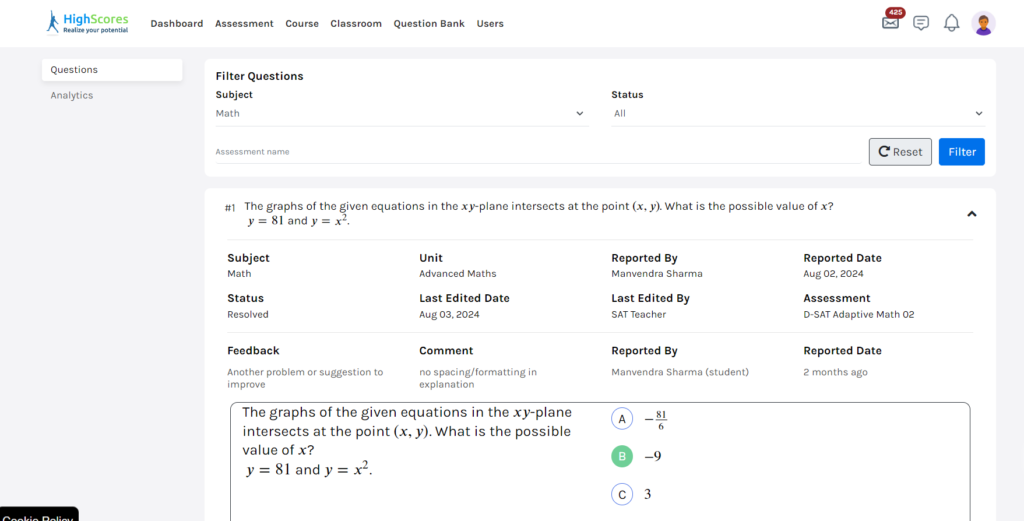Open the Assessment menu item
Viewport: 1024px width, 521px height.
click(244, 24)
